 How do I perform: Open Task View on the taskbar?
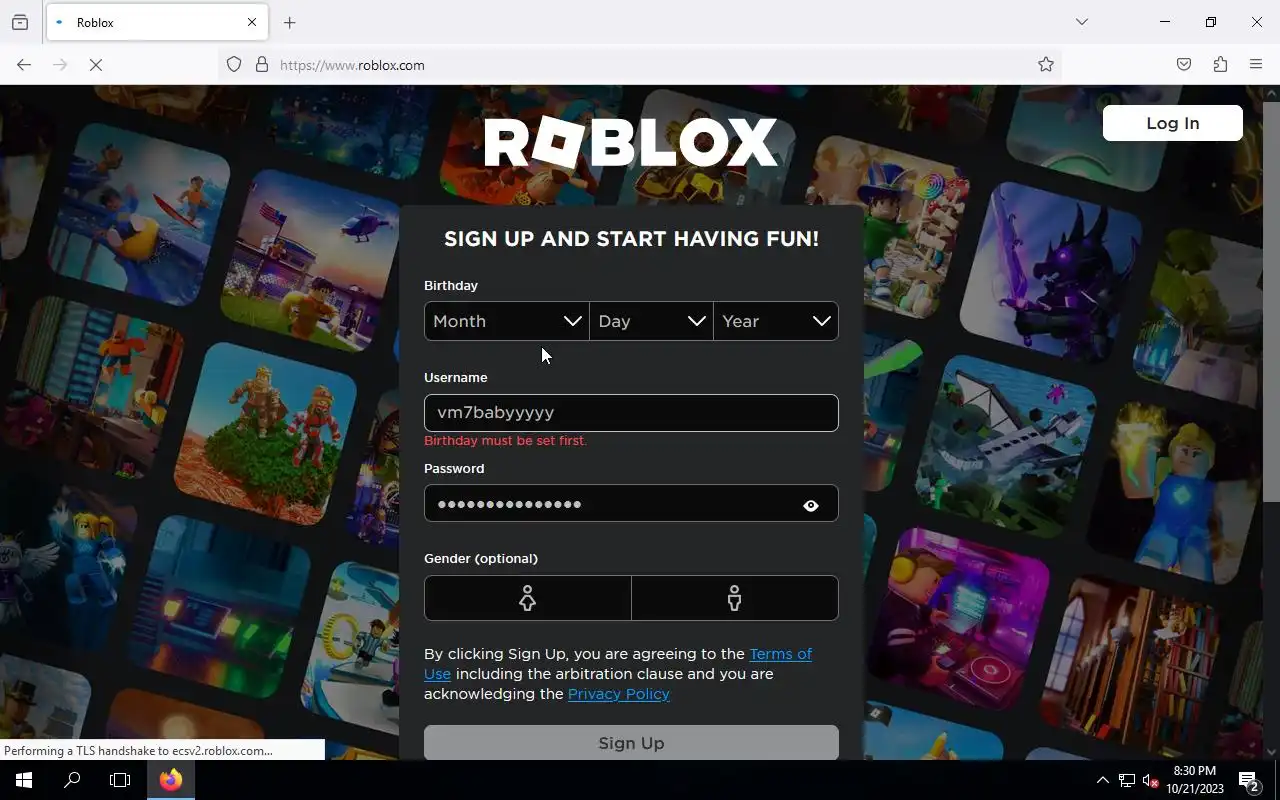point(120,780)
